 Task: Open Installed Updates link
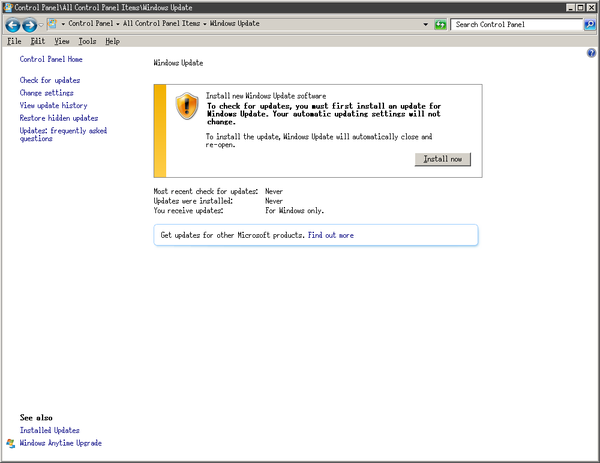pyautogui.click(x=50, y=430)
